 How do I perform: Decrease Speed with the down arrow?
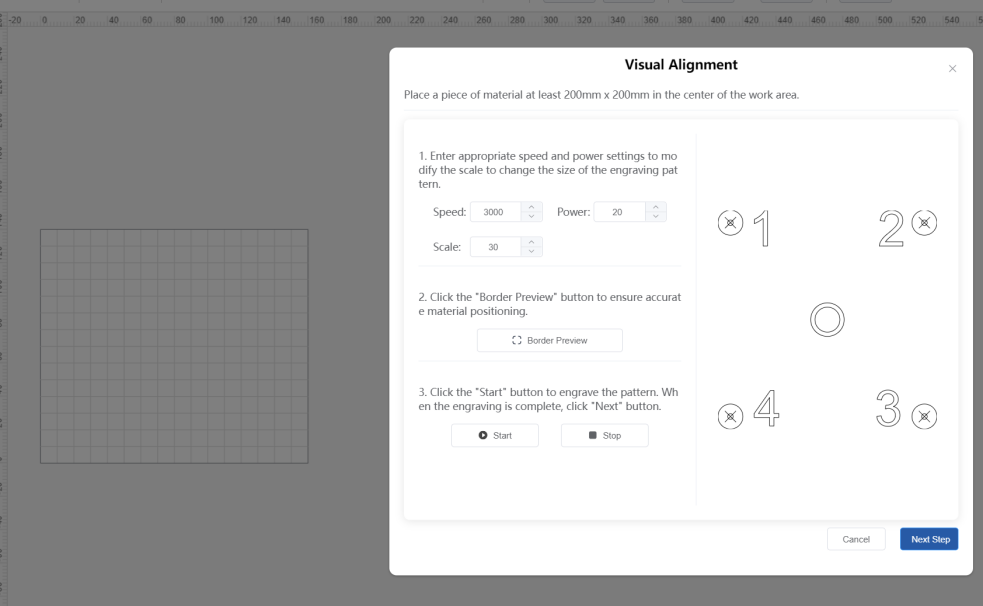point(531,217)
